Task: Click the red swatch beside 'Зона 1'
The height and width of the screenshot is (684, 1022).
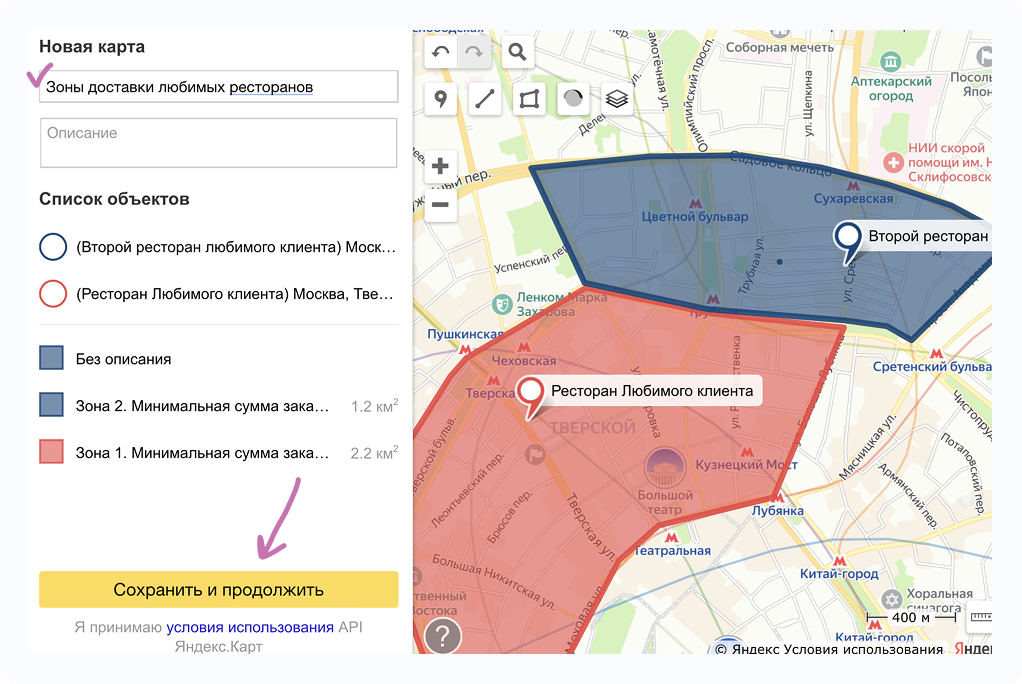Action: (52, 453)
